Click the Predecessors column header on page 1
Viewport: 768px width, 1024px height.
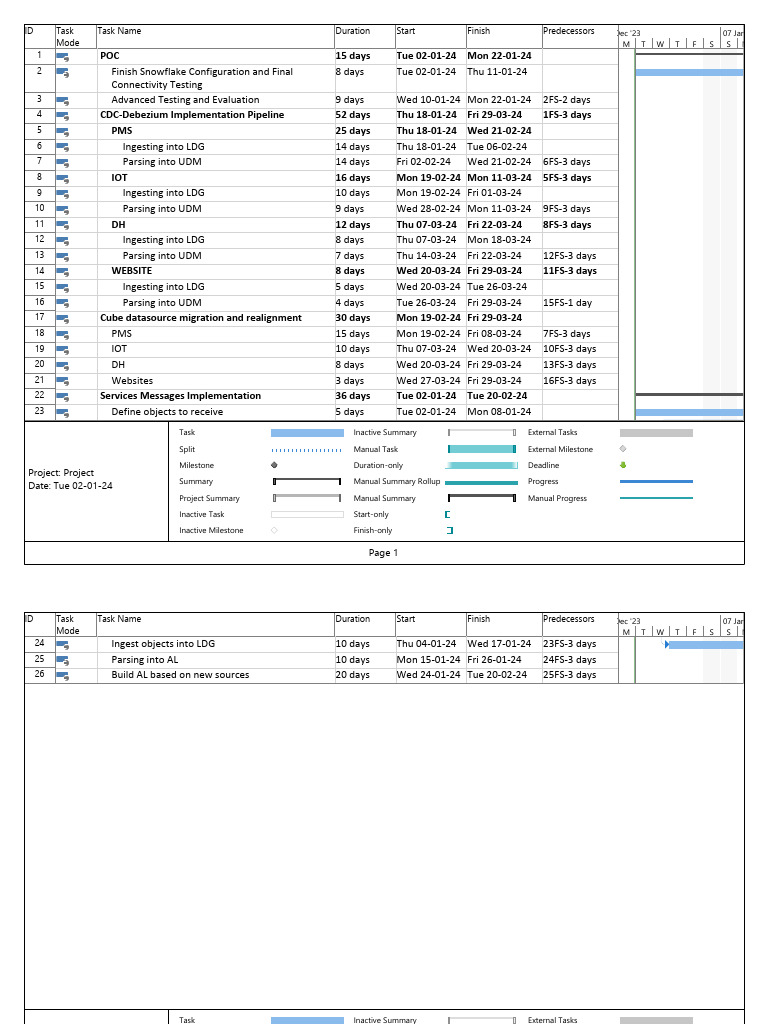(568, 31)
